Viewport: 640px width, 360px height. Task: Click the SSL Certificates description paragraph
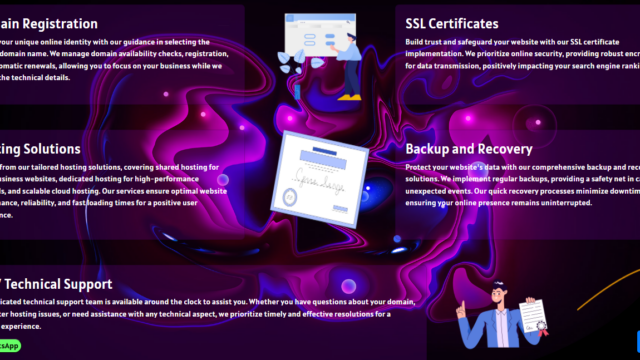pyautogui.click(x=522, y=54)
